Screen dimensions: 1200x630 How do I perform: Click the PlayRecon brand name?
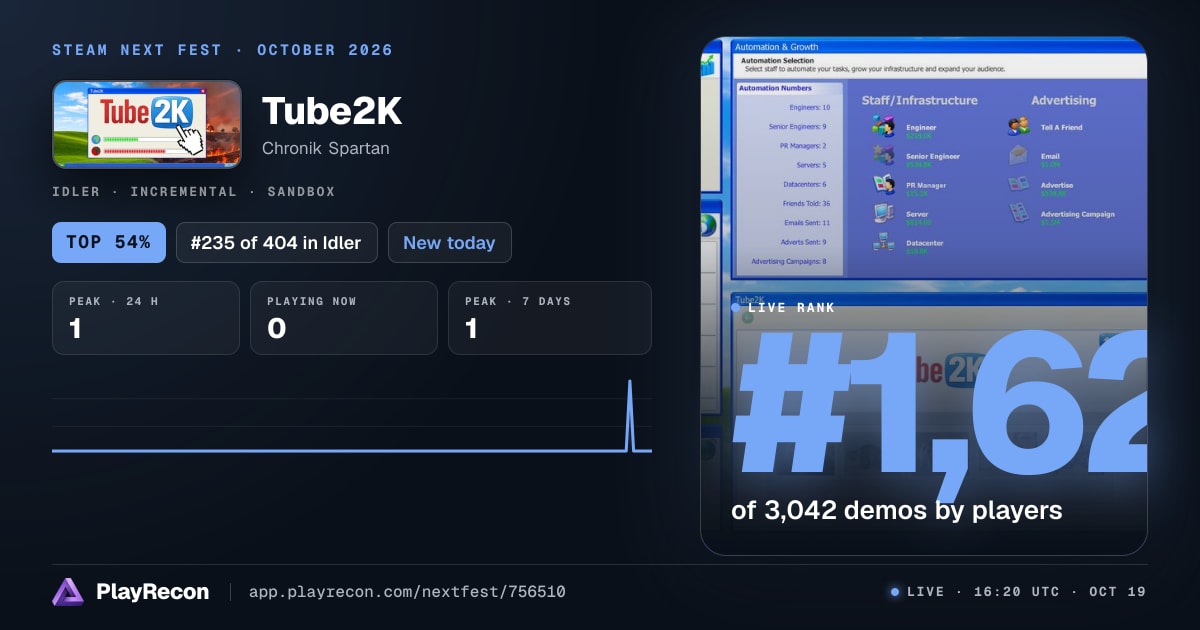point(153,592)
